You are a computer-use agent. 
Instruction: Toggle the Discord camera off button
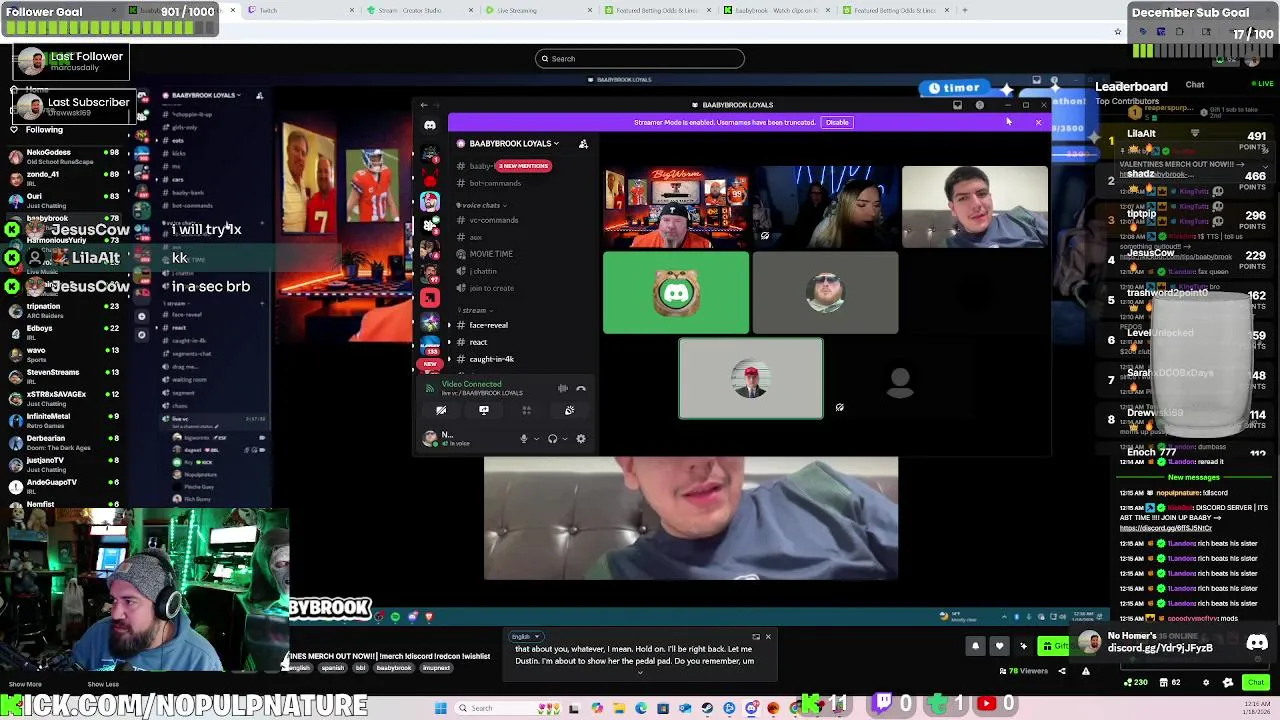point(441,410)
